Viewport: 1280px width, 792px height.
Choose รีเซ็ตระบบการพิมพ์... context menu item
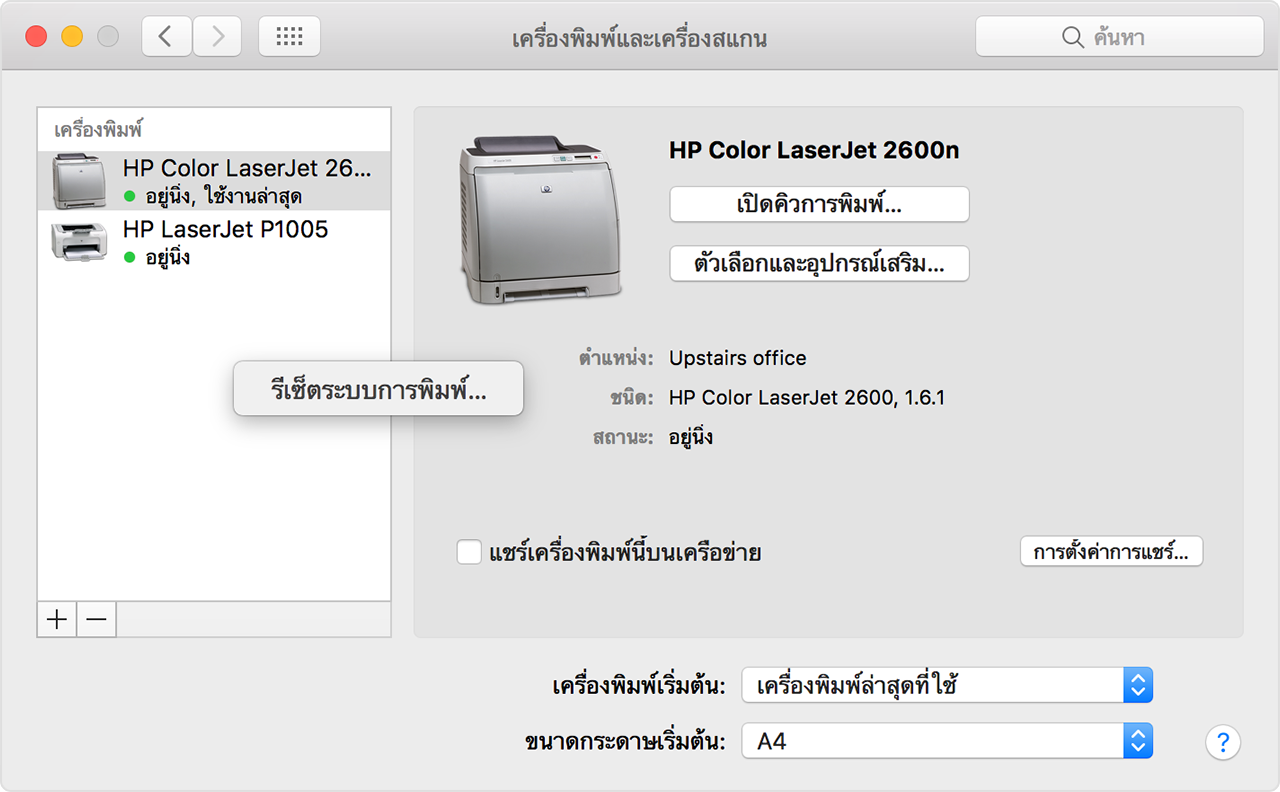[378, 388]
